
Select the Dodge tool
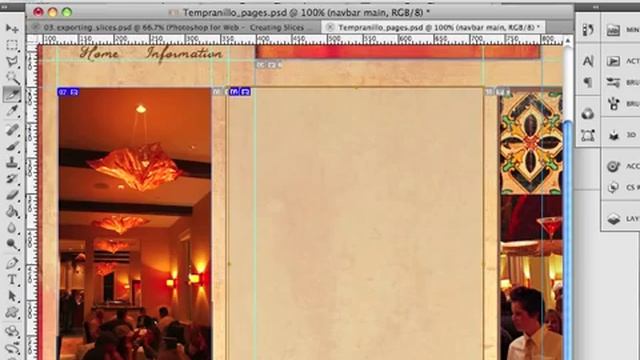(x=12, y=244)
